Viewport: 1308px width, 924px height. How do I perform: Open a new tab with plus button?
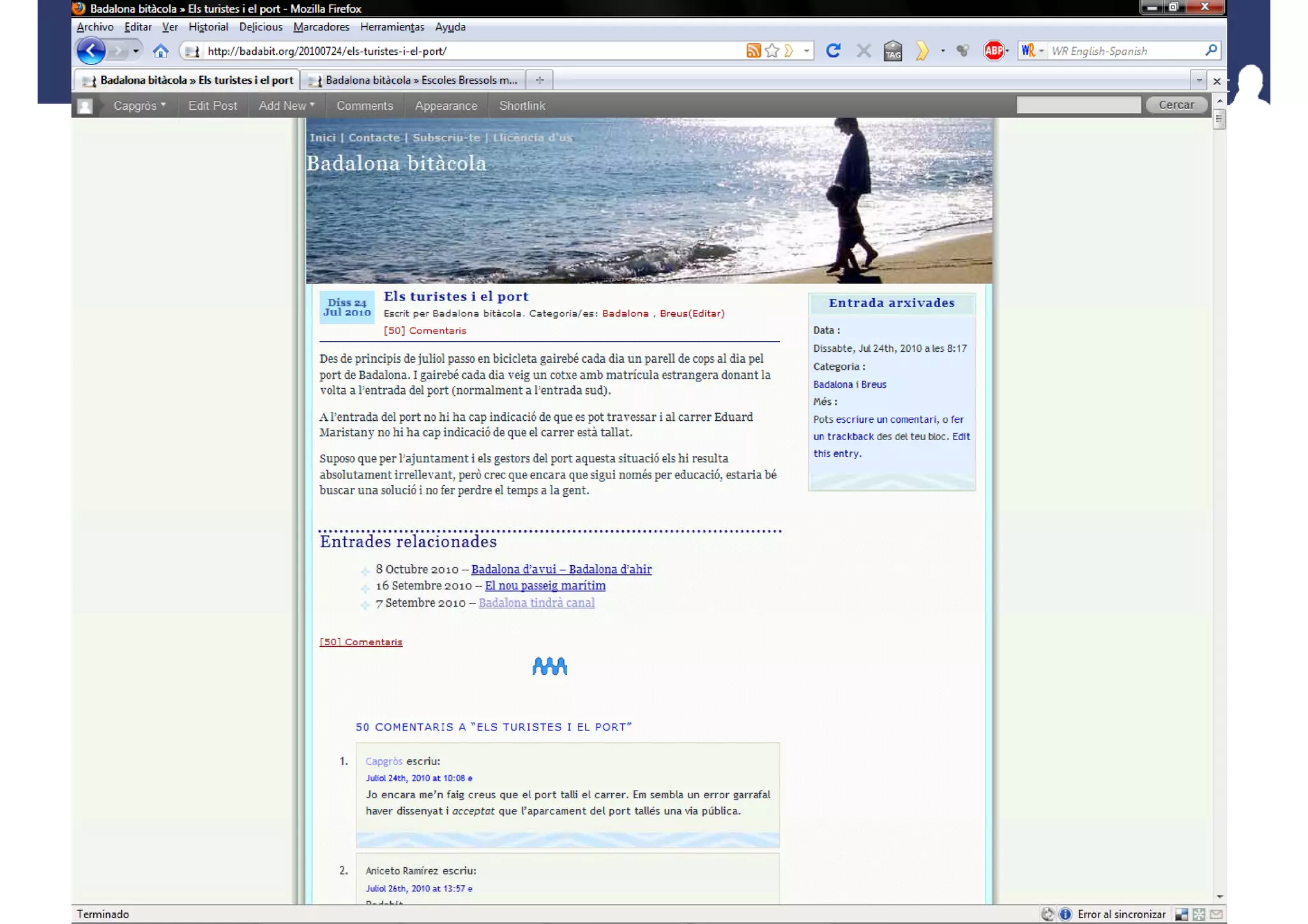pyautogui.click(x=540, y=80)
